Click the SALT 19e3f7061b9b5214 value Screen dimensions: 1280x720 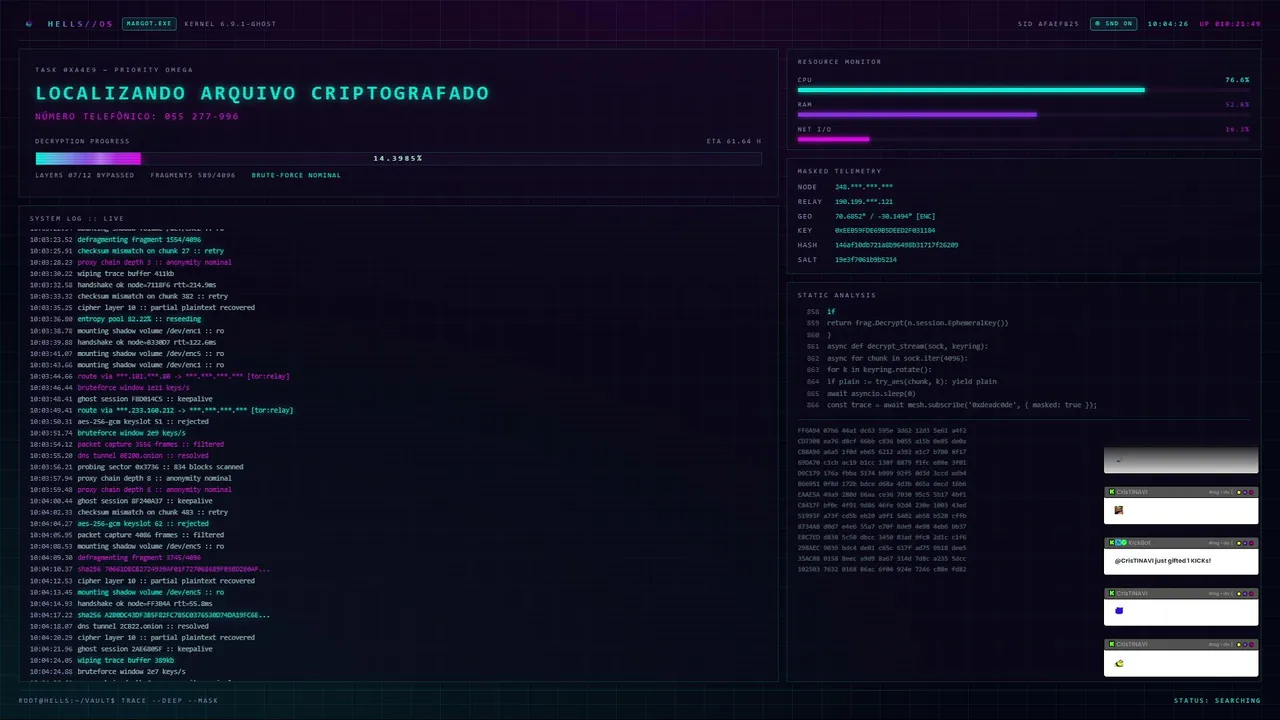[866, 259]
